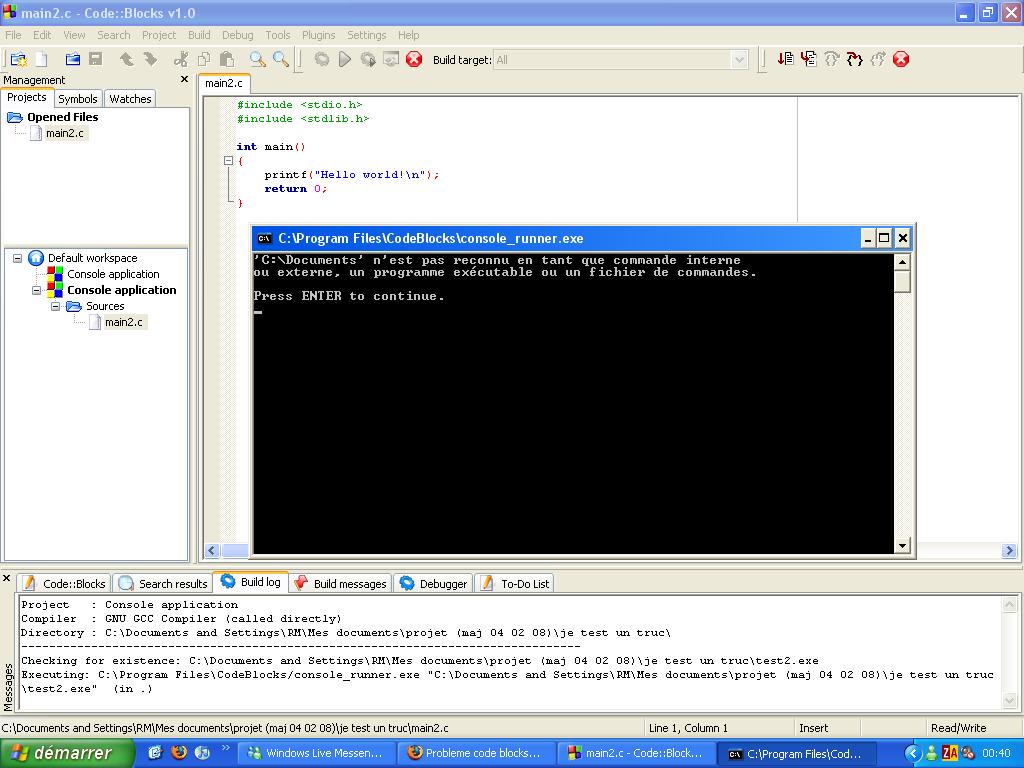Undo the last edit

tap(126, 59)
